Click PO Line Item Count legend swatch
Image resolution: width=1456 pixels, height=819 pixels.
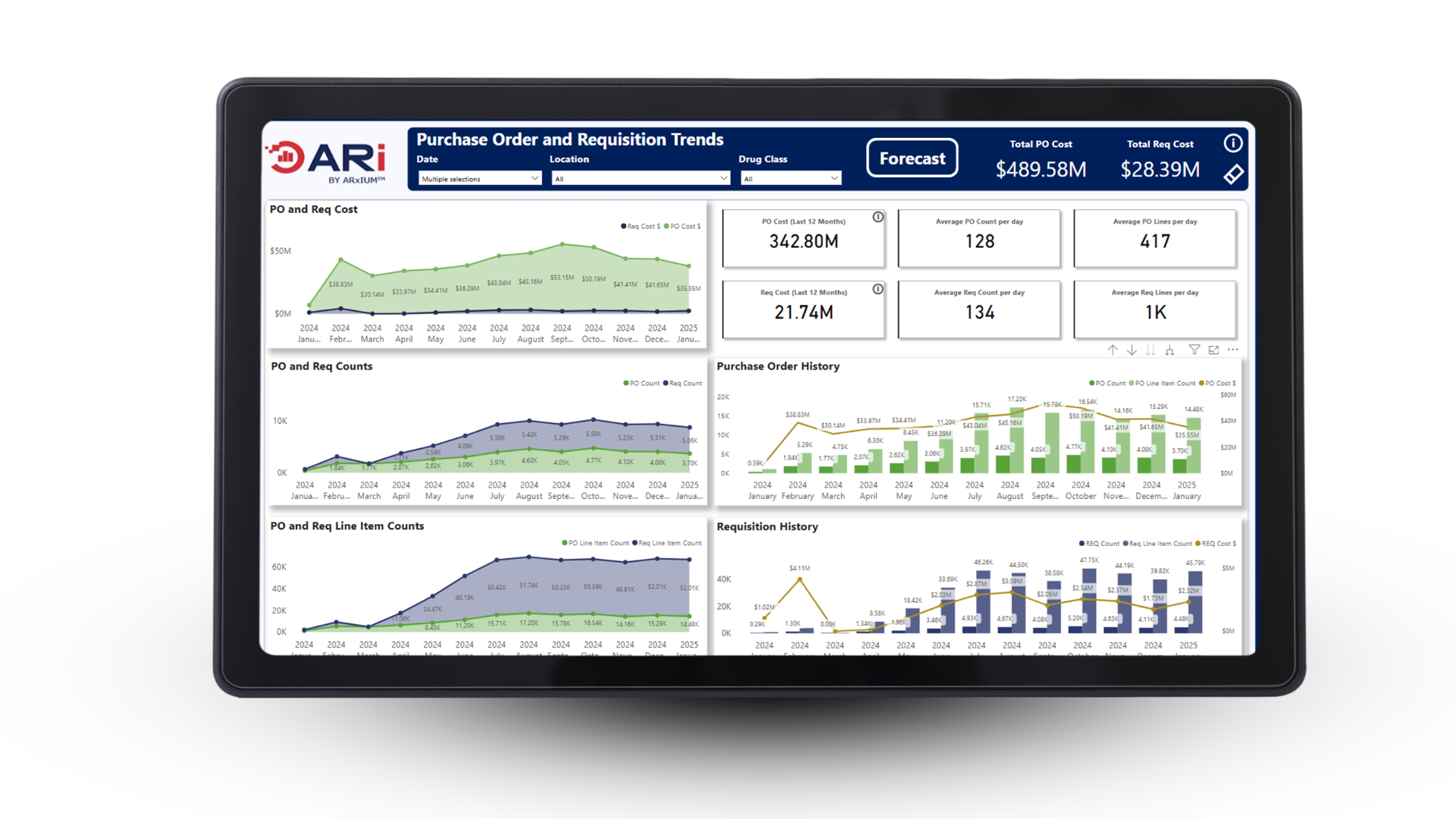point(564,543)
